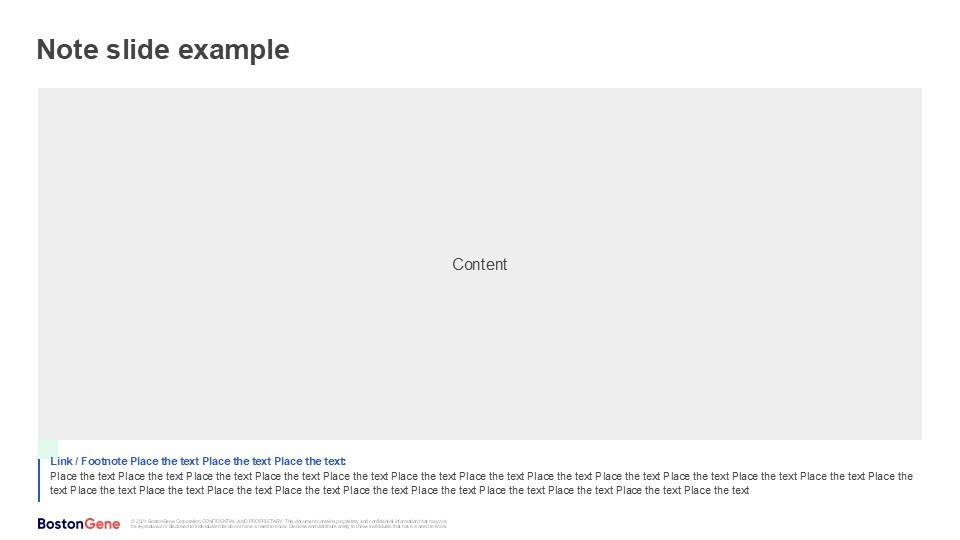Click the word "Link" in the footnote heading
The height and width of the screenshot is (540, 960).
click(61, 461)
